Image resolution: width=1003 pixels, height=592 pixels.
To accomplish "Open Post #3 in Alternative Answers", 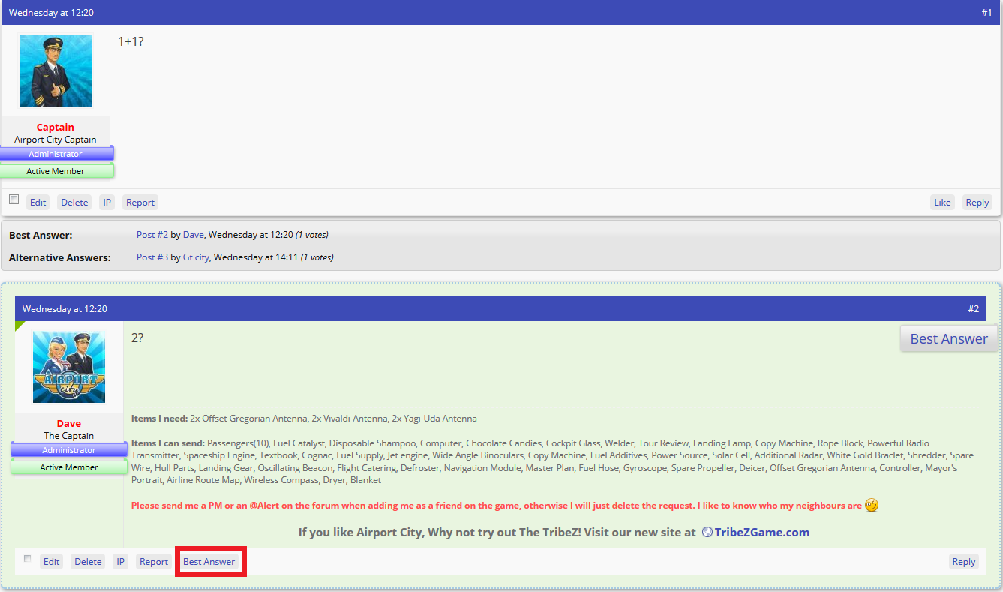I will pos(151,258).
